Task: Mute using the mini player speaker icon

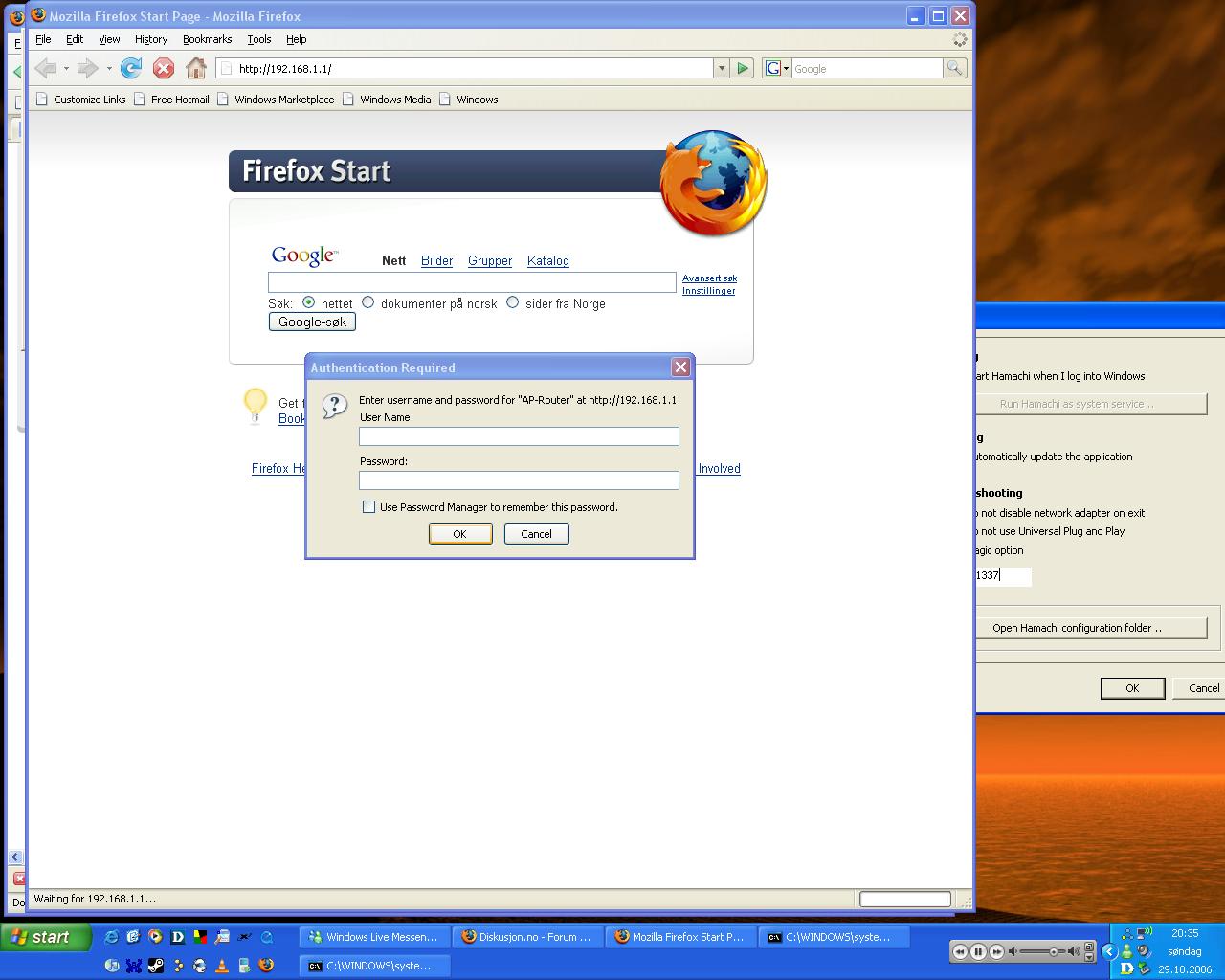Action: (x=1013, y=951)
